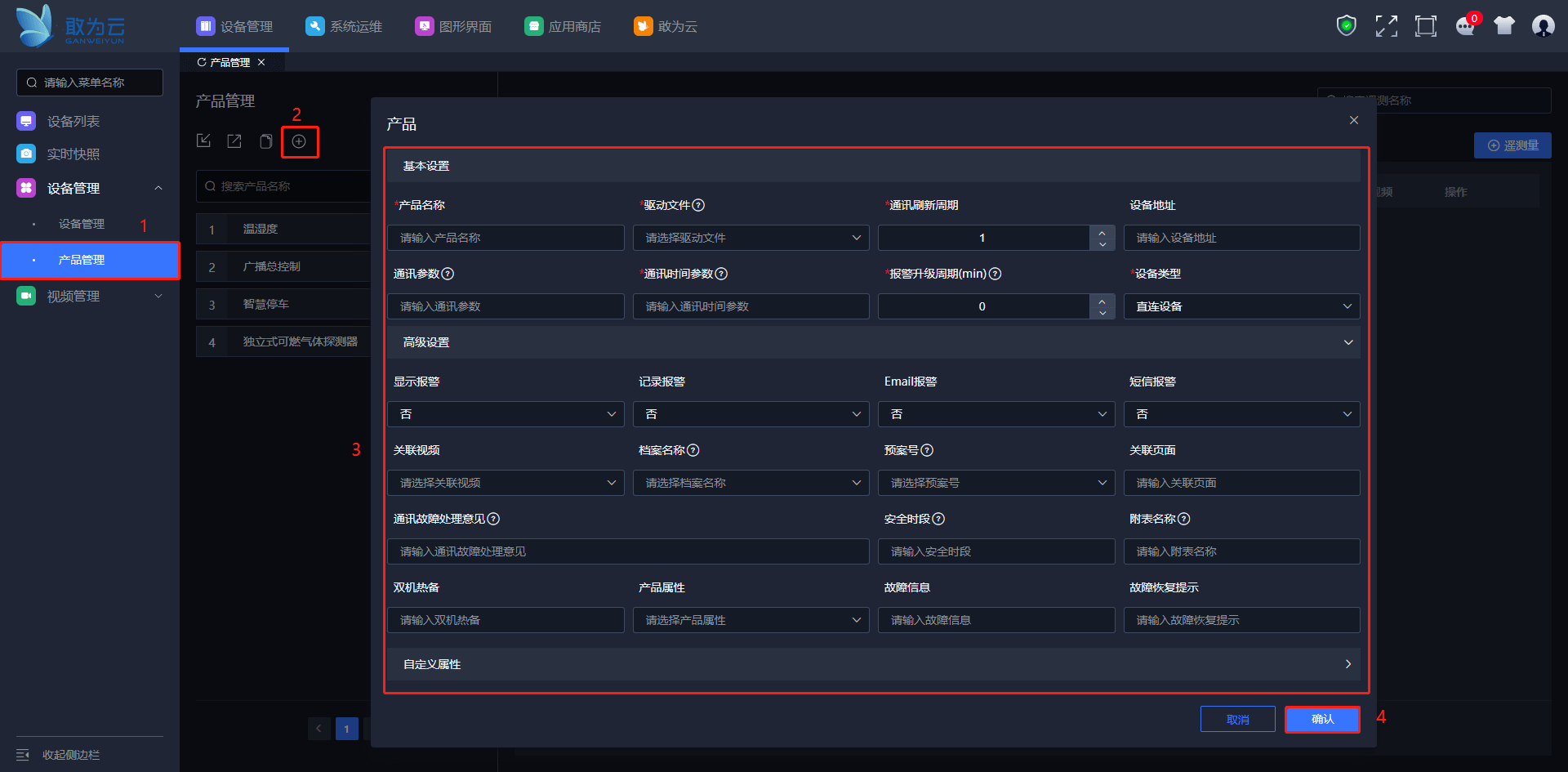Click the help icon beside 通讯时间参数

[x=721, y=274]
